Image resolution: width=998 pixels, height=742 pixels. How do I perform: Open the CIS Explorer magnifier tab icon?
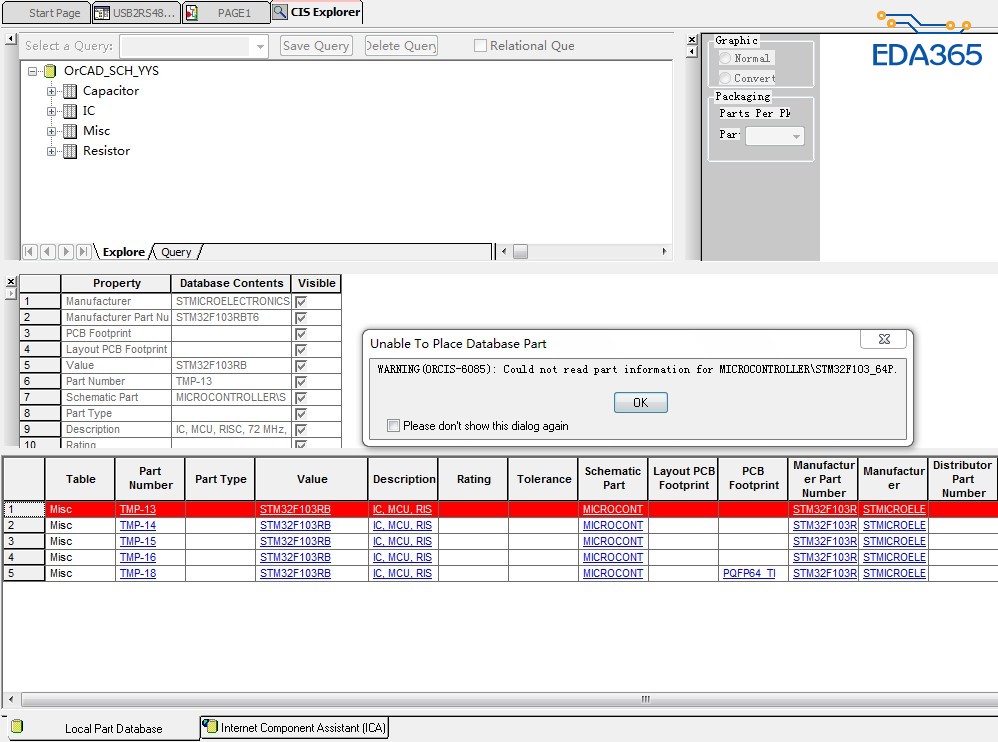pyautogui.click(x=279, y=13)
